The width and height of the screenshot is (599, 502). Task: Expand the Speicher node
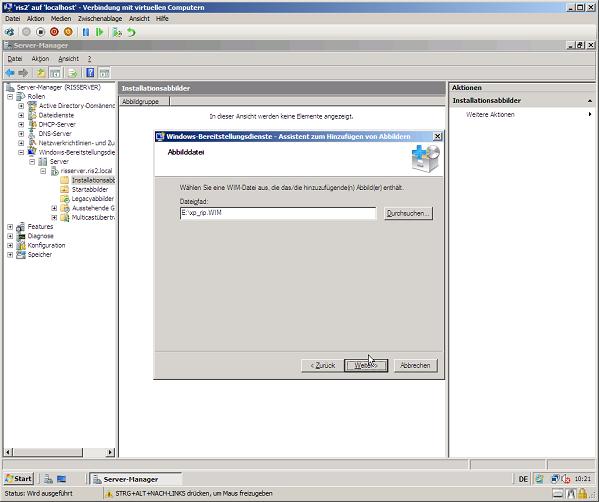tap(10, 254)
